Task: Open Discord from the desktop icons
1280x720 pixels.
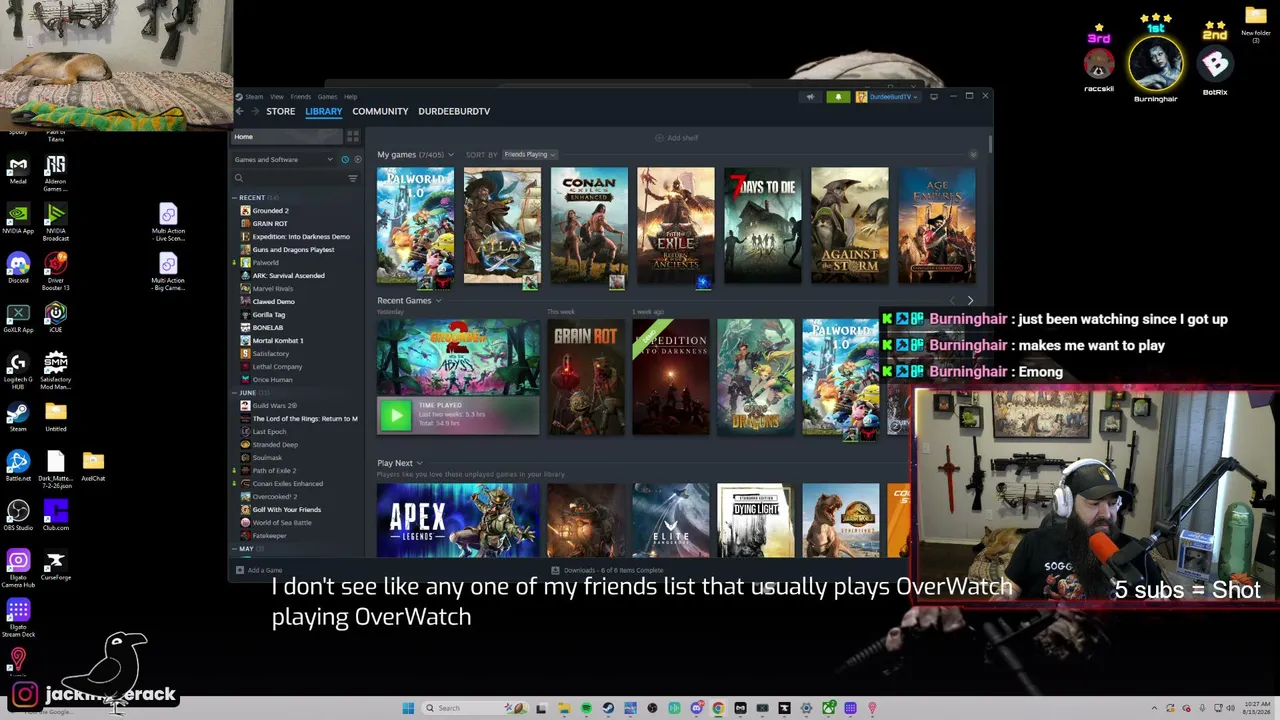Action: [18, 263]
